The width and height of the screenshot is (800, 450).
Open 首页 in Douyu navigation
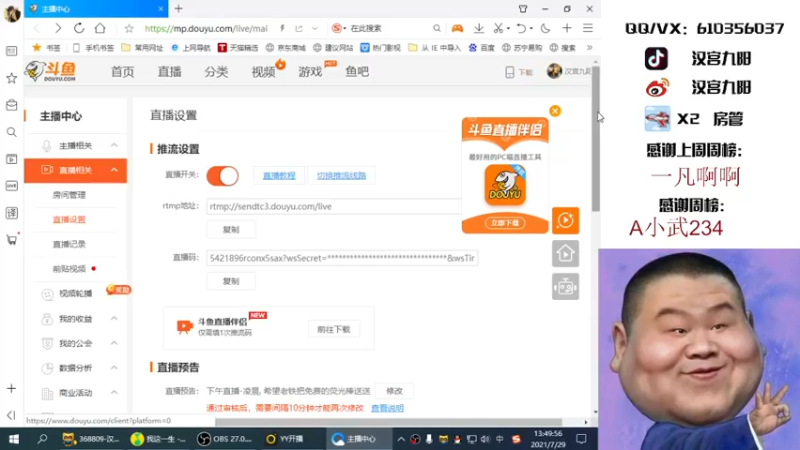(x=122, y=71)
